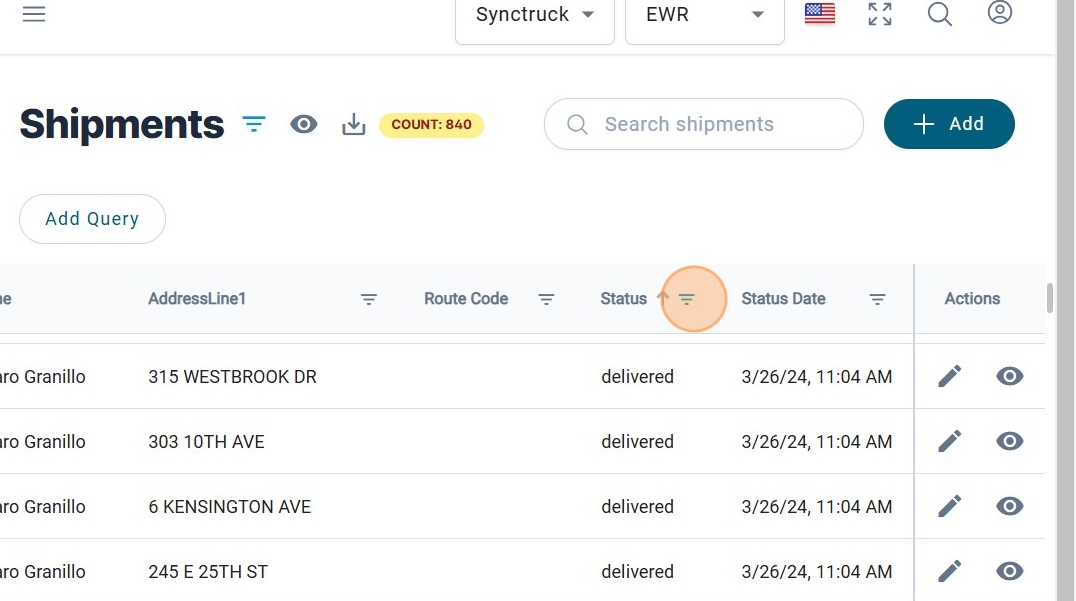
Task: Edit the 6 KENSINGTON AVE shipment
Action: [950, 506]
